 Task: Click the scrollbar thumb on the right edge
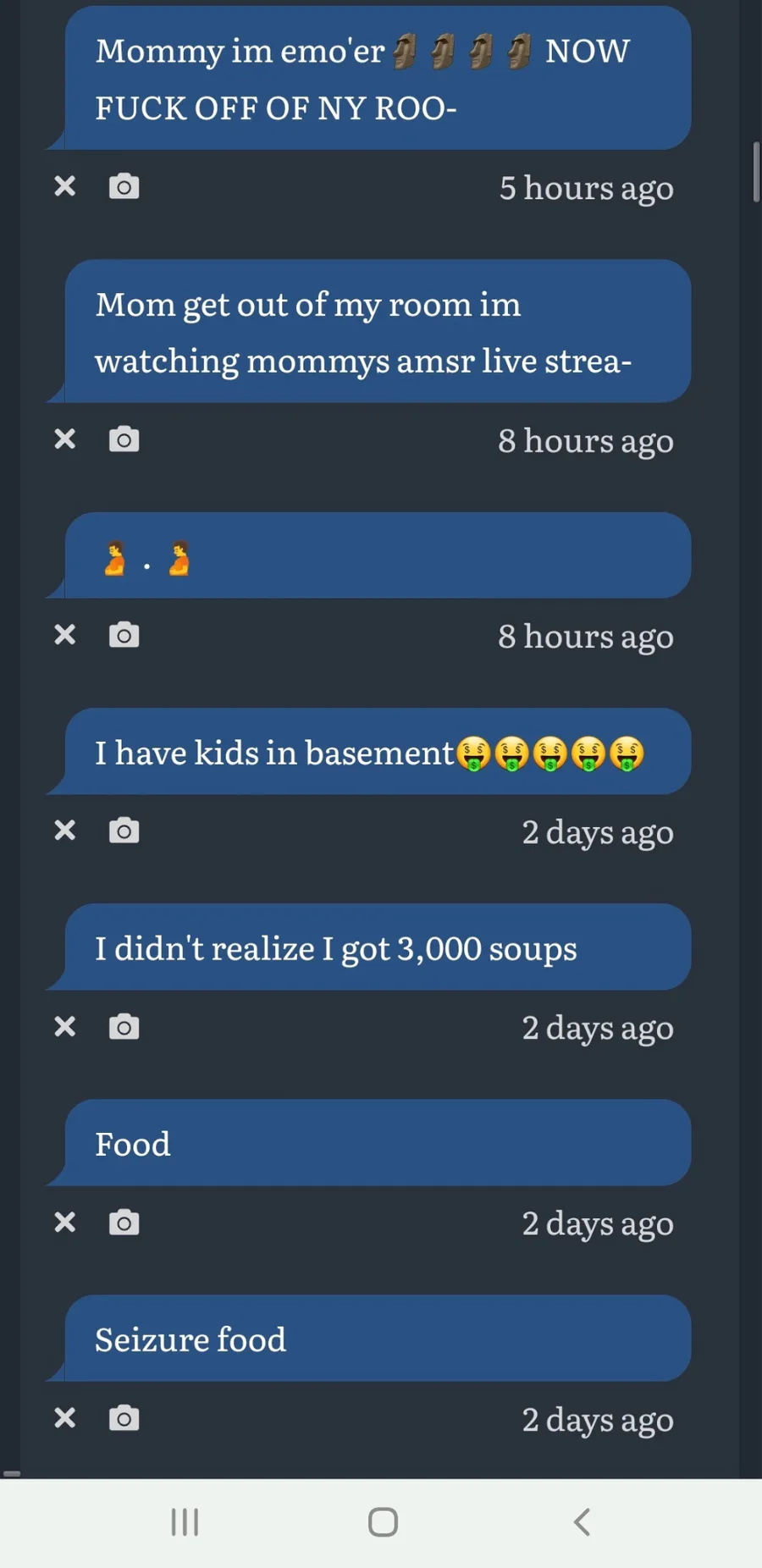(x=755, y=173)
